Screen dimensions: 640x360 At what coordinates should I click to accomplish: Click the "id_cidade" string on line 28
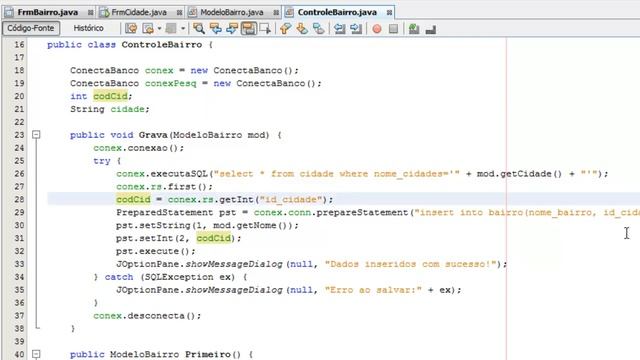point(291,200)
